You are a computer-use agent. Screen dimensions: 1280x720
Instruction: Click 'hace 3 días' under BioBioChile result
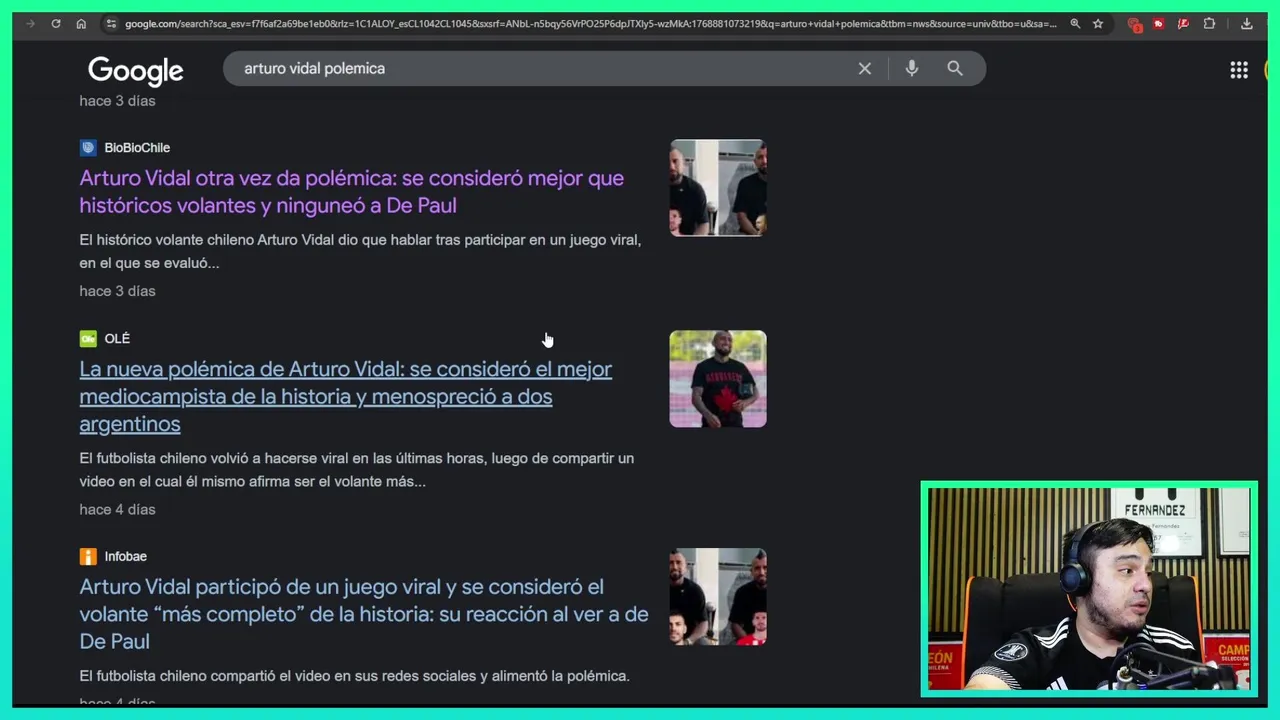click(x=118, y=291)
